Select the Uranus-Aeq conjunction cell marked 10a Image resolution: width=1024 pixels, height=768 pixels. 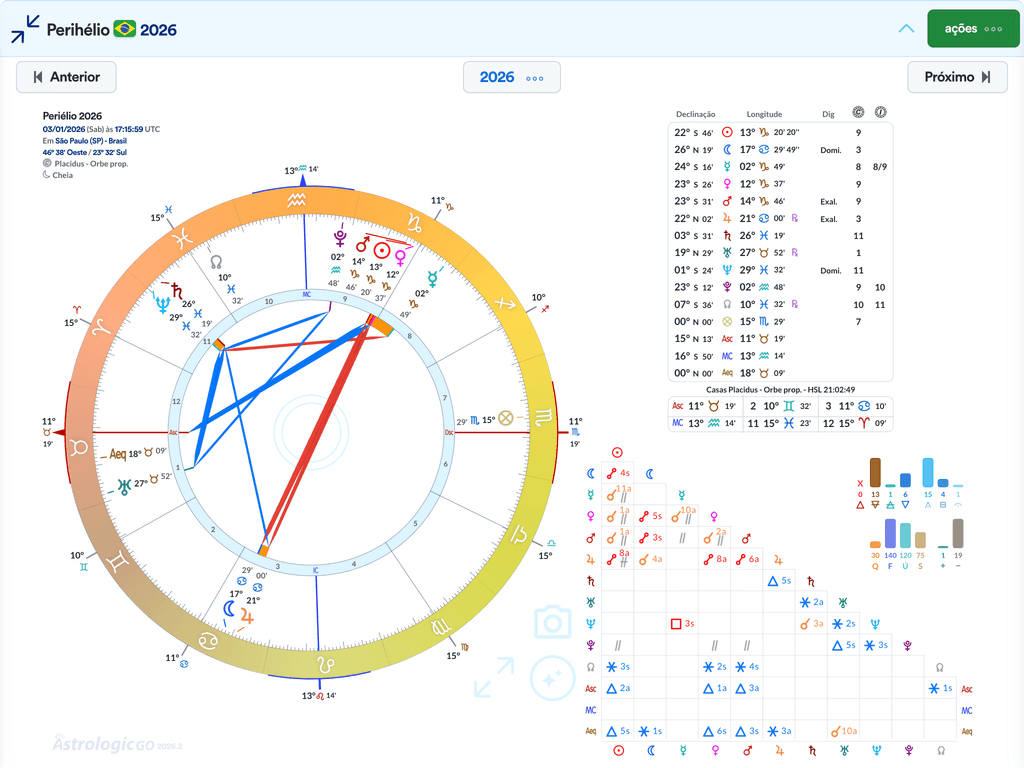[844, 731]
